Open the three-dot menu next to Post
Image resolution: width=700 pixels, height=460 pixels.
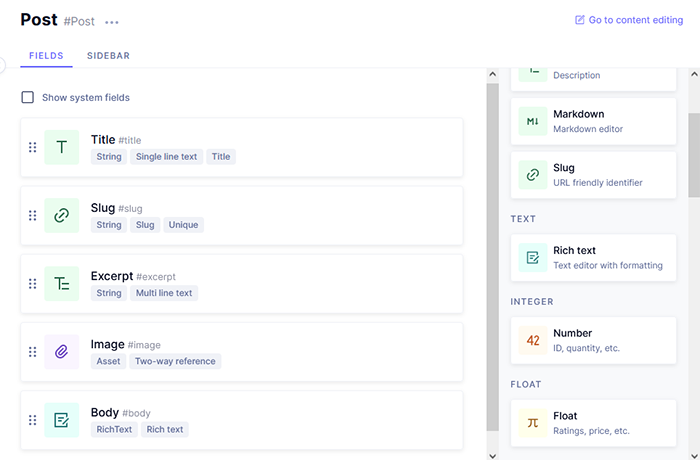[112, 22]
